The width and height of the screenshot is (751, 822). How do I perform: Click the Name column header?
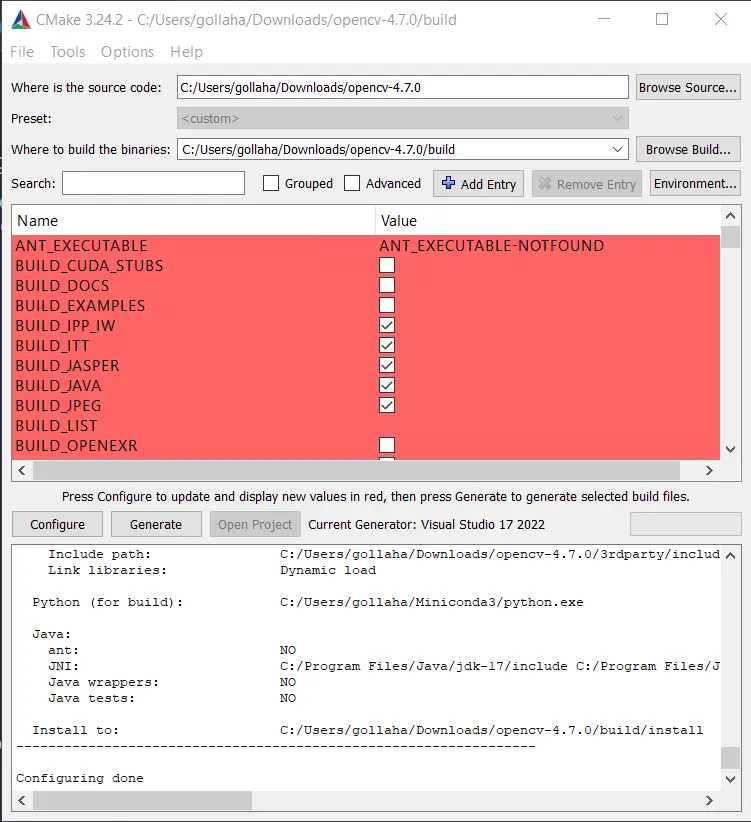(x=193, y=221)
